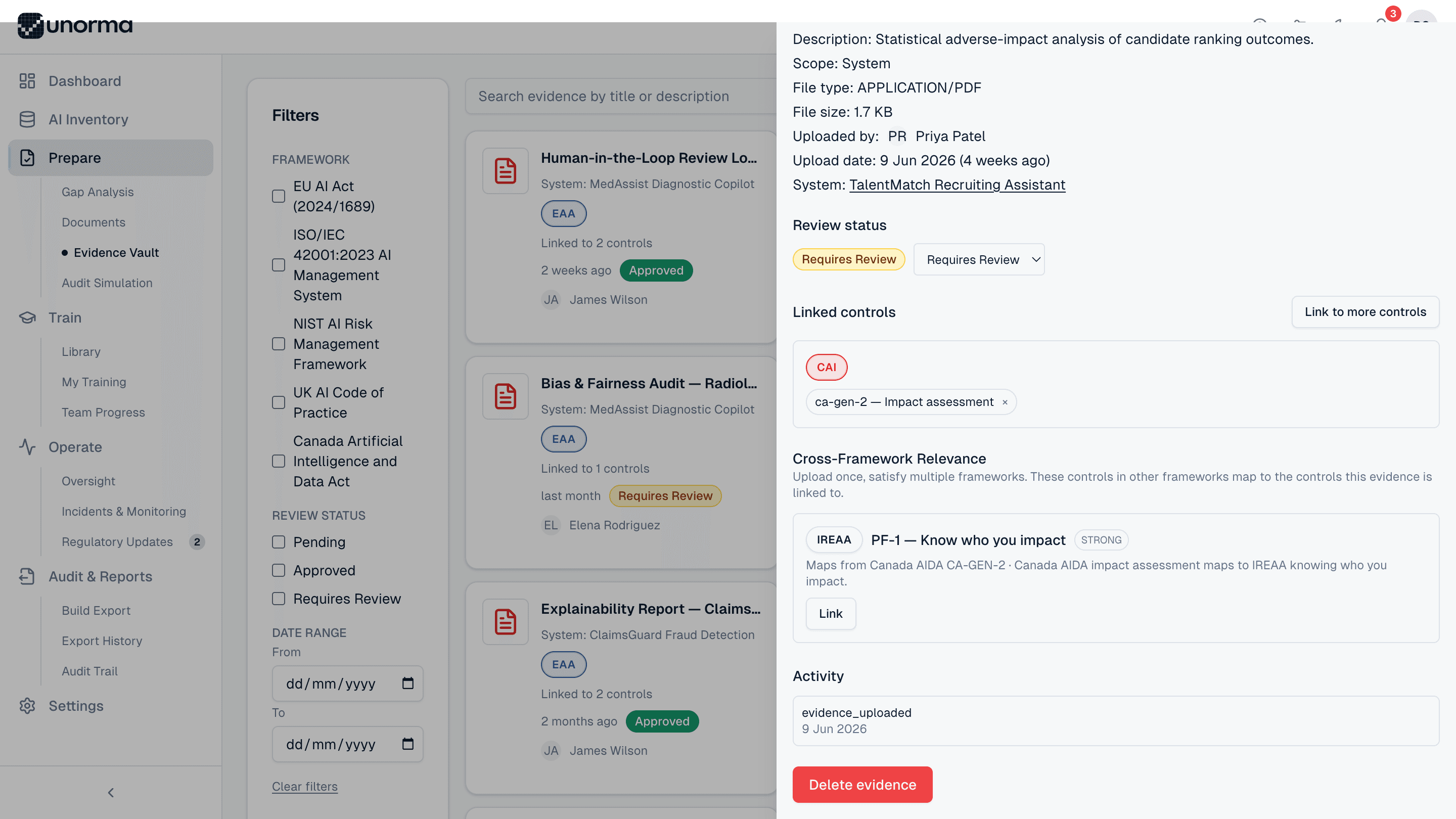This screenshot has height=819, width=1456.
Task: Enable the Pending review status filter
Action: point(279,542)
